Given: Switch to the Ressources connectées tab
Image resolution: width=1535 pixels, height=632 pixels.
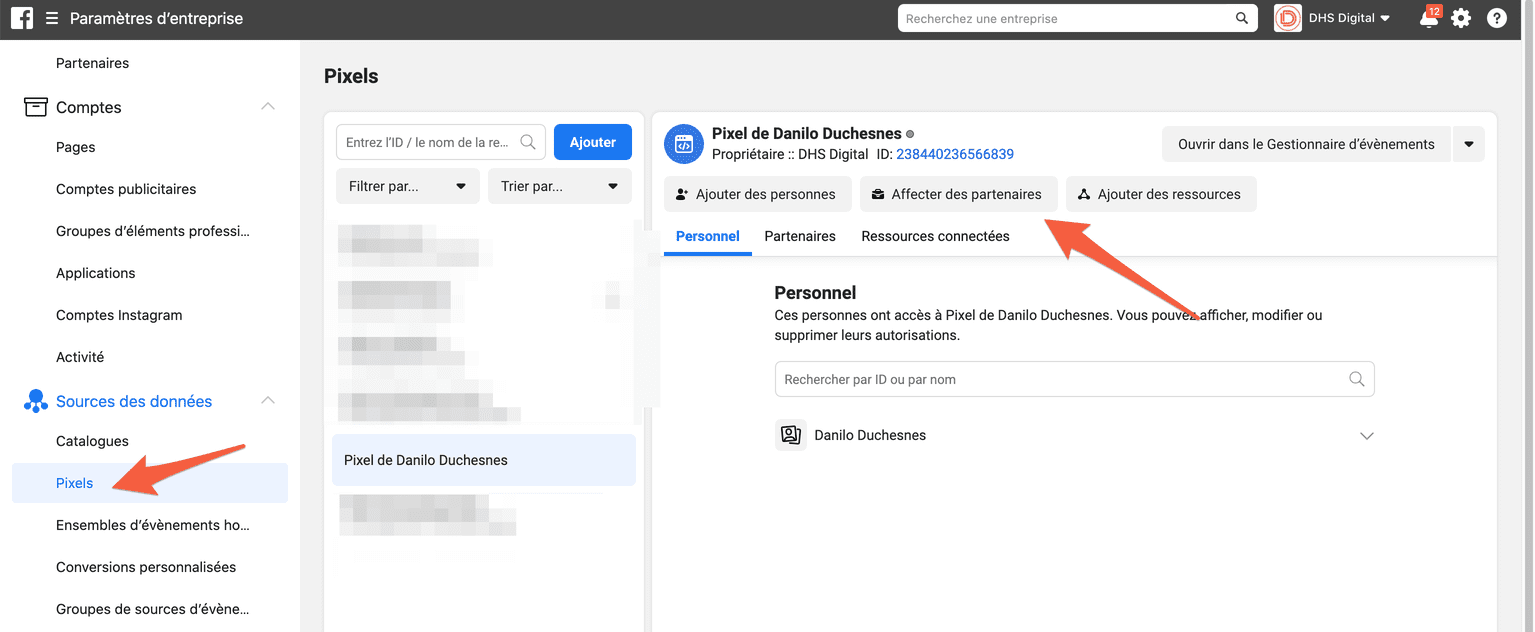Looking at the screenshot, I should [x=935, y=236].
